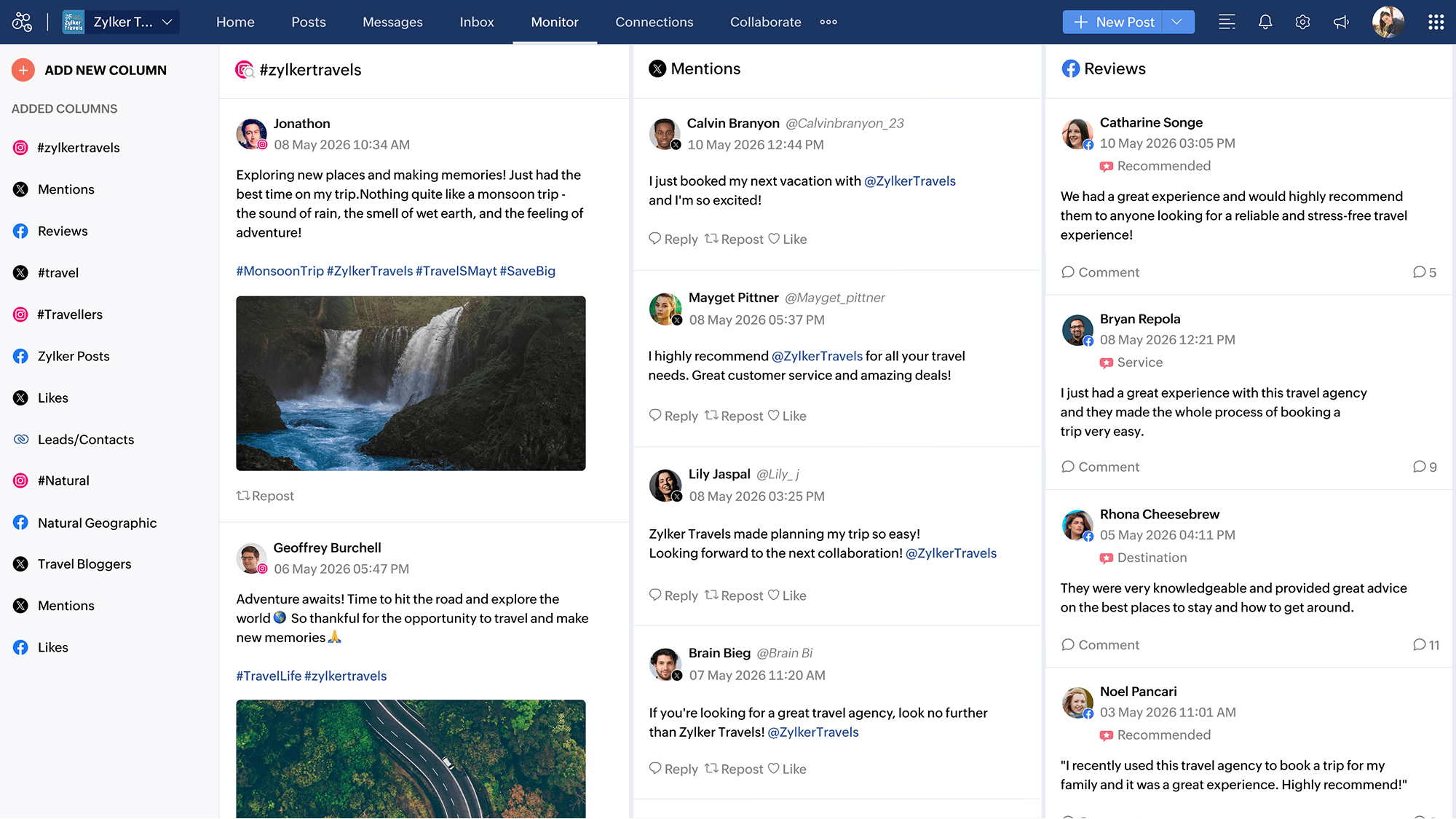
Task: Like Mayget Pittner's mention
Action: (788, 416)
